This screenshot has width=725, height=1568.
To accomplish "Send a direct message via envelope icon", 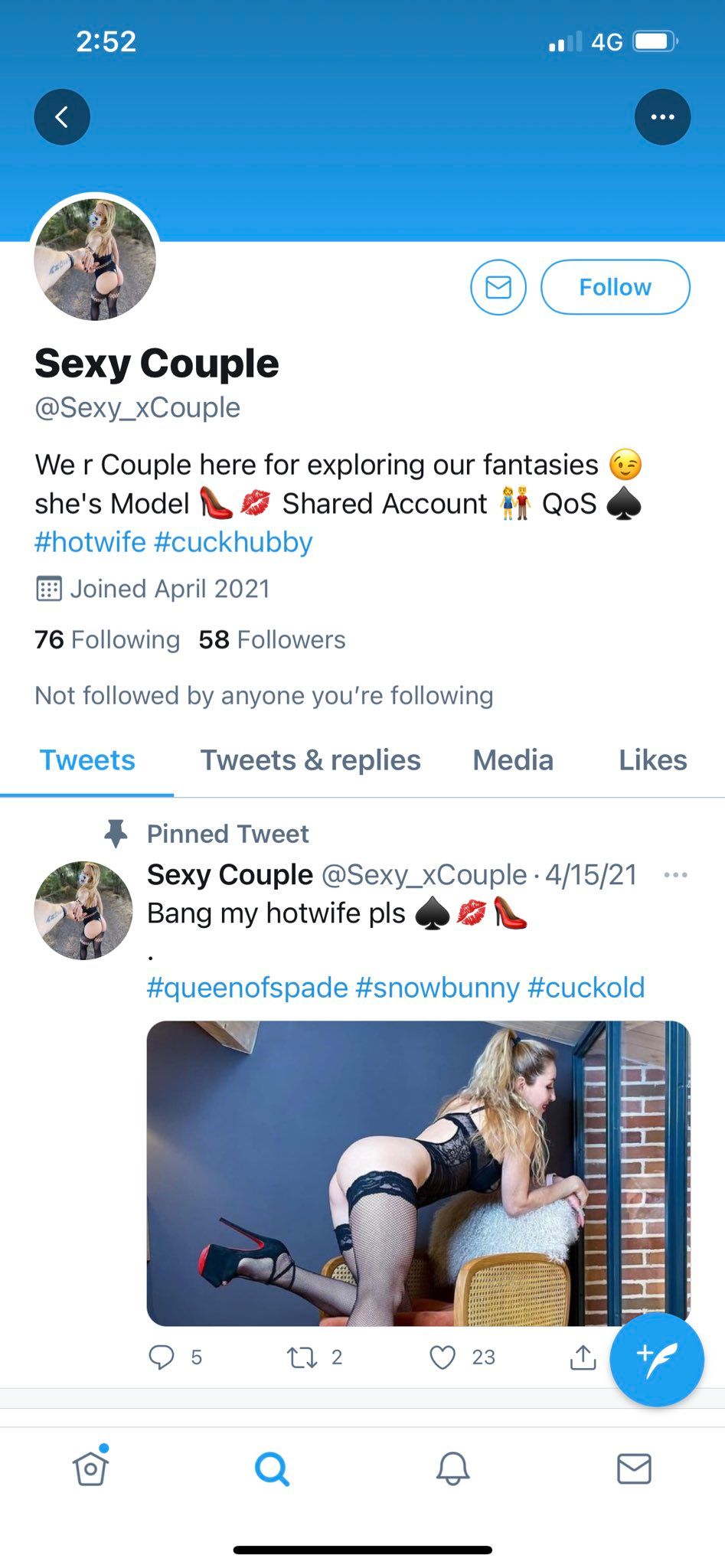I will [x=498, y=287].
